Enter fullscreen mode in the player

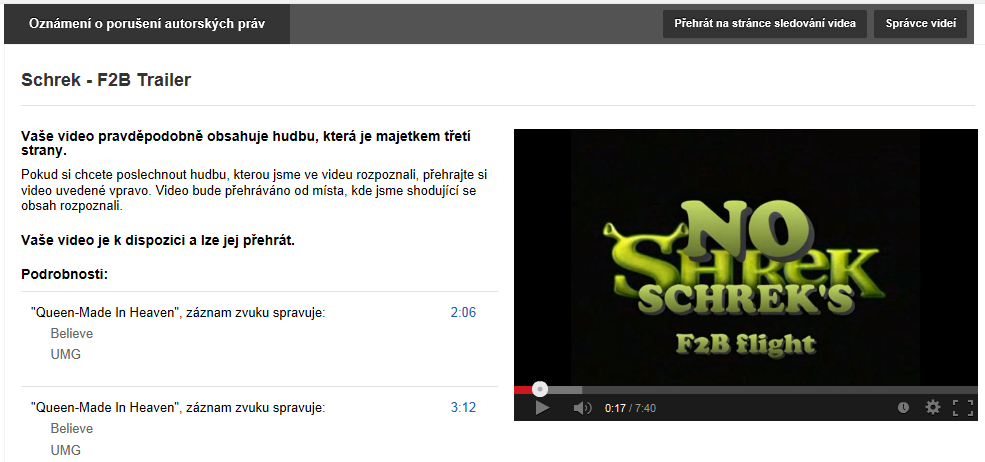(x=963, y=408)
